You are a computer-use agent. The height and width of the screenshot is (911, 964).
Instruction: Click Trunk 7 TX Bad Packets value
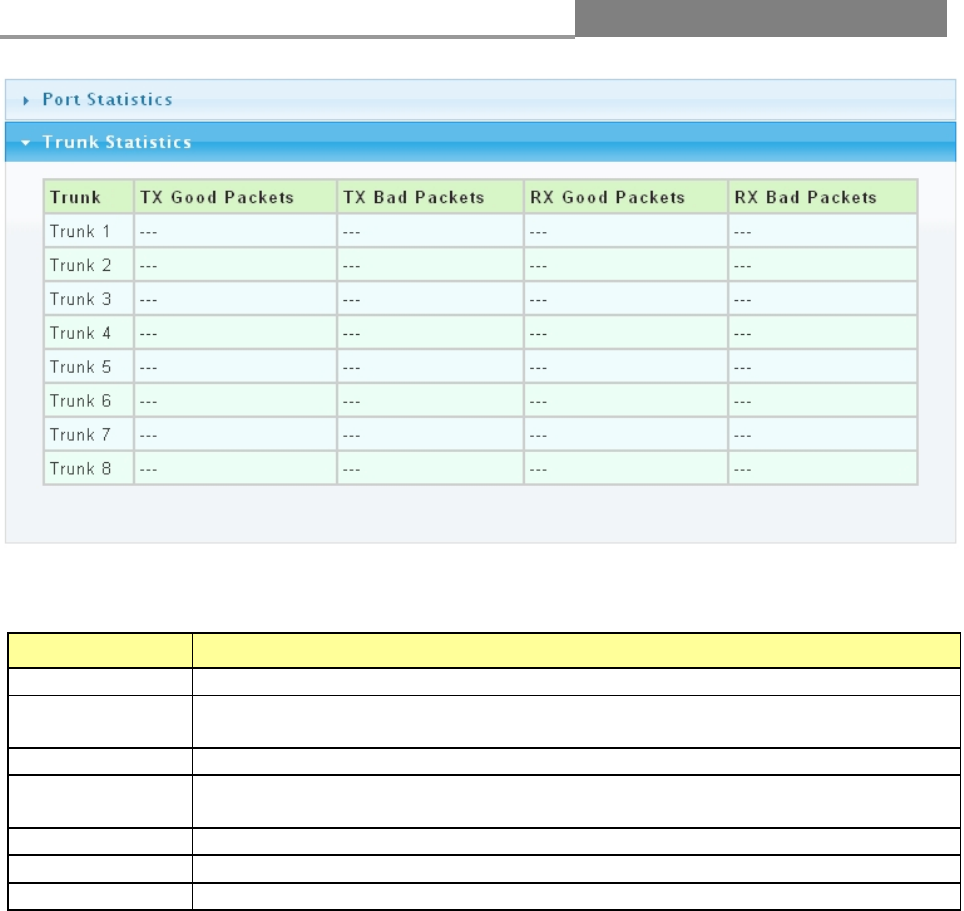(430, 434)
